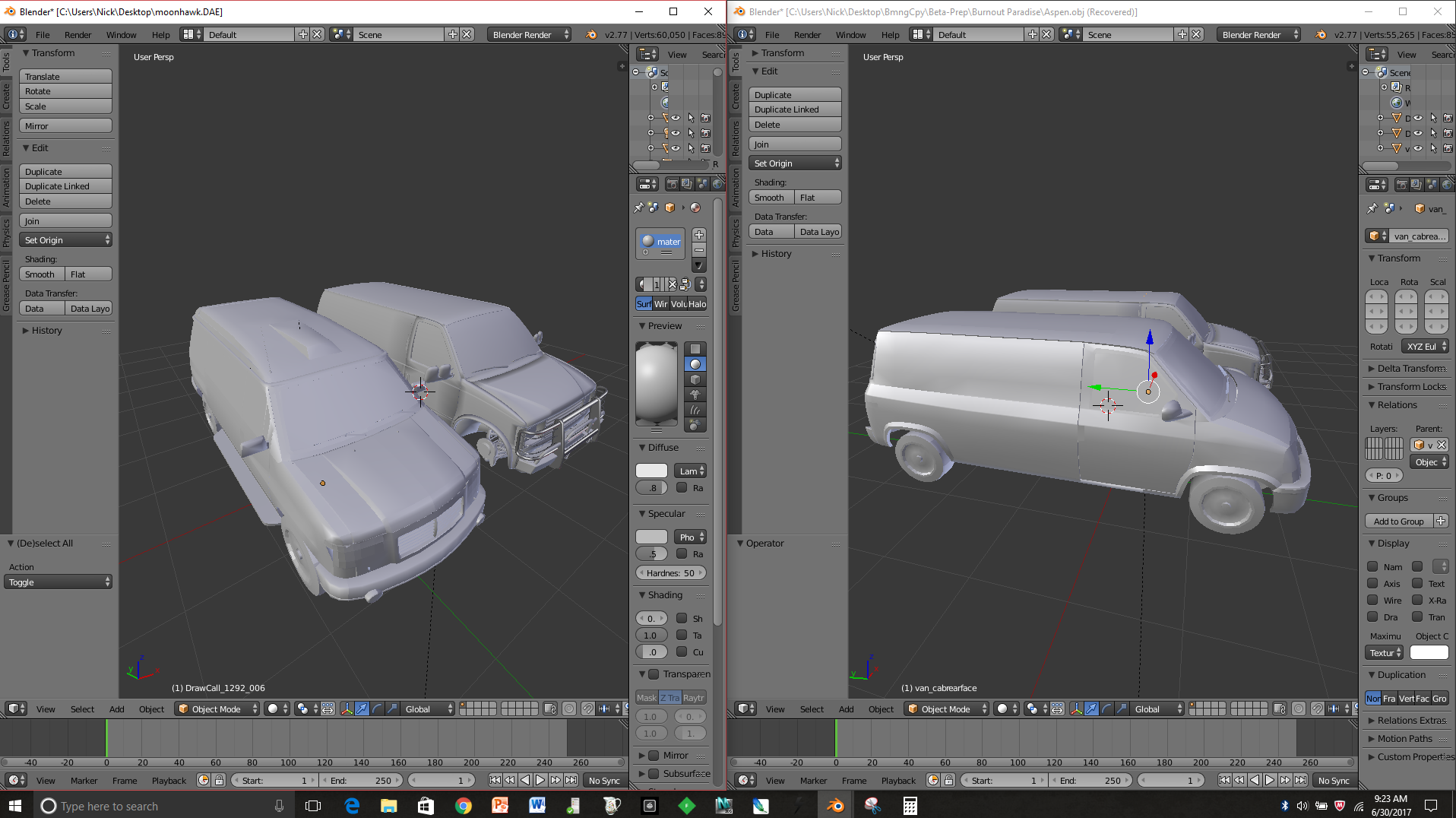Enable the Transparency checkbox in left material panel
This screenshot has height=818, width=1456.
coord(654,674)
